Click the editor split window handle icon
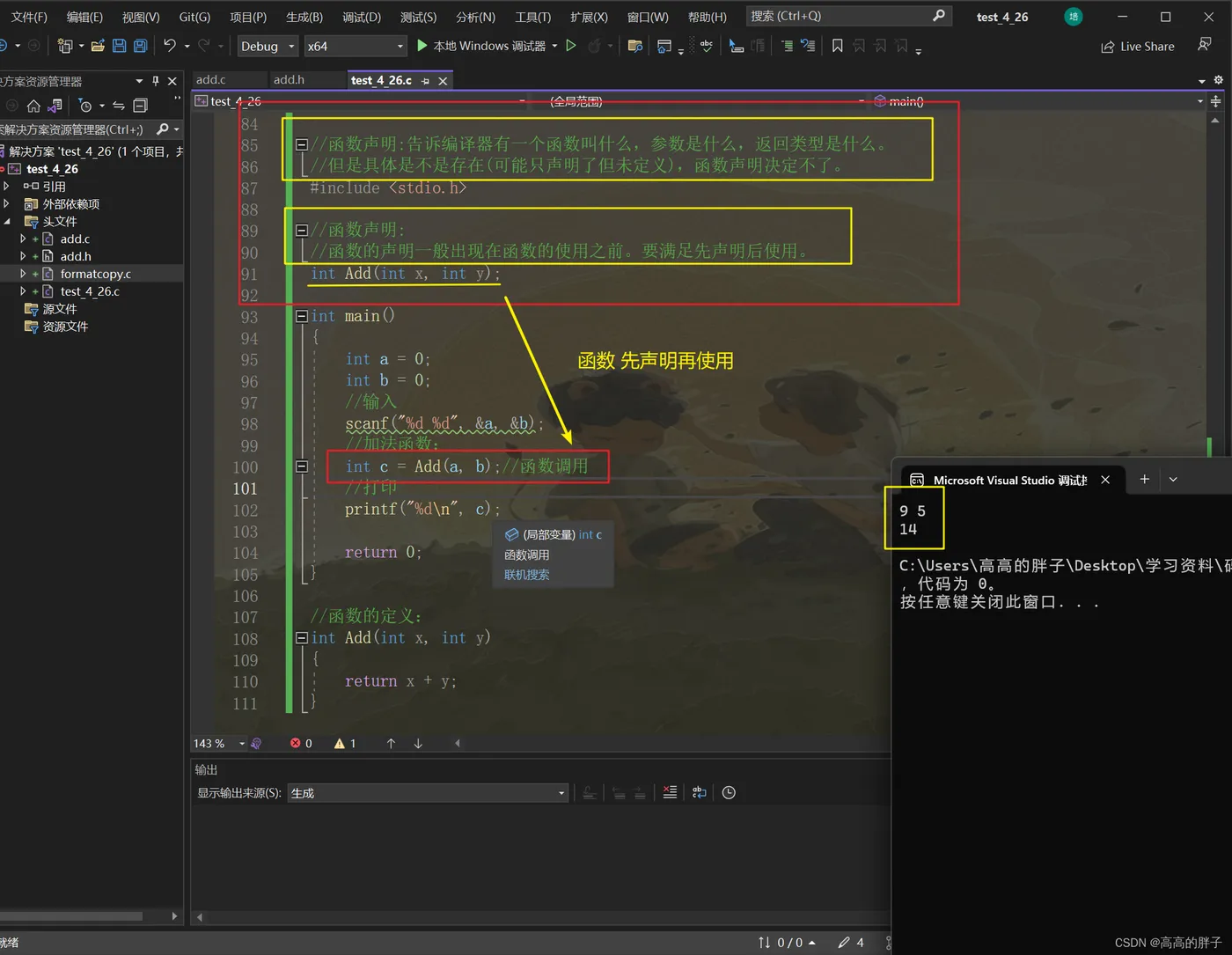Viewport: 1232px width, 955px height. (1215, 101)
